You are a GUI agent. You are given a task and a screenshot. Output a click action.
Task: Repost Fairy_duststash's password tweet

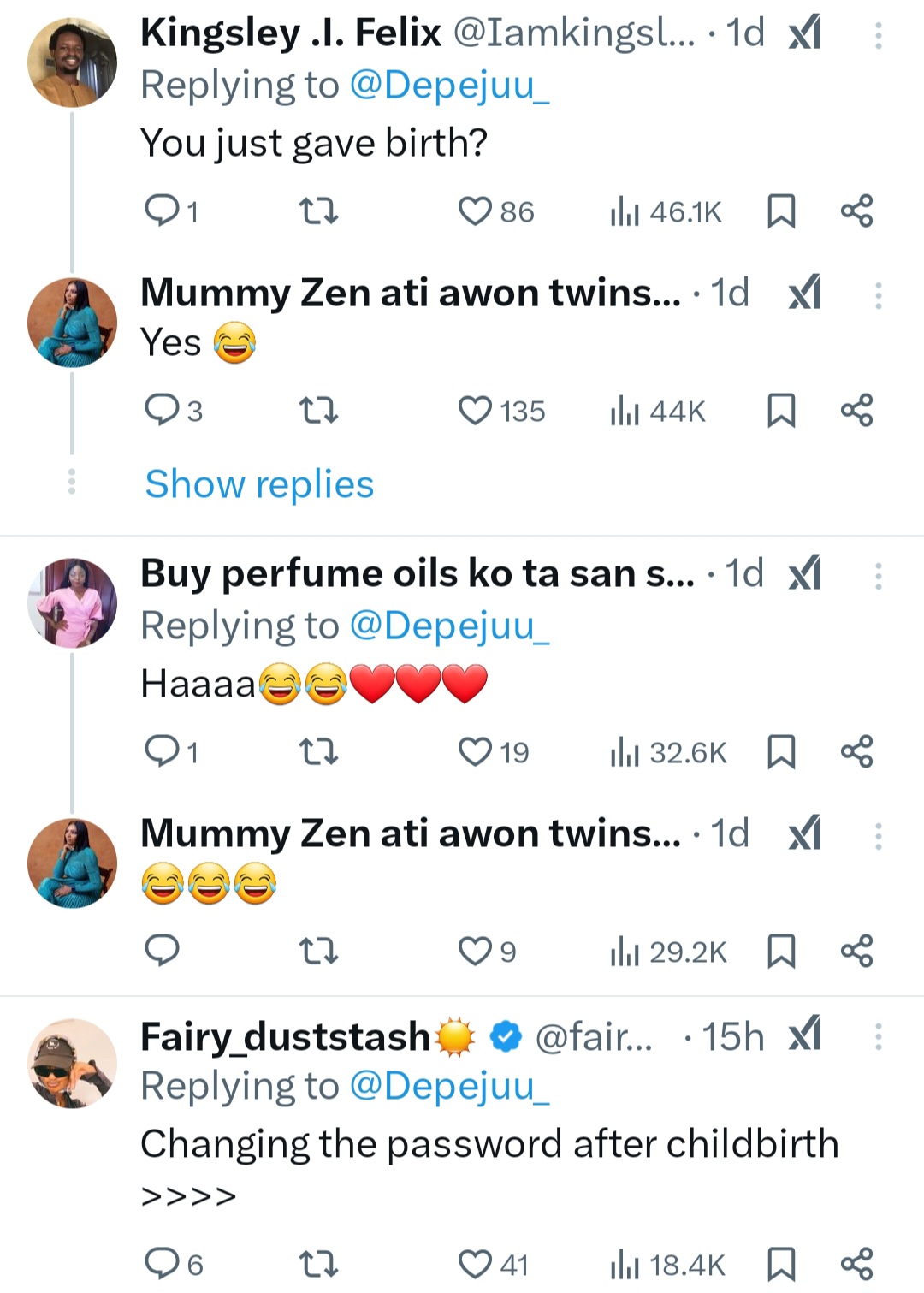pos(319,1264)
